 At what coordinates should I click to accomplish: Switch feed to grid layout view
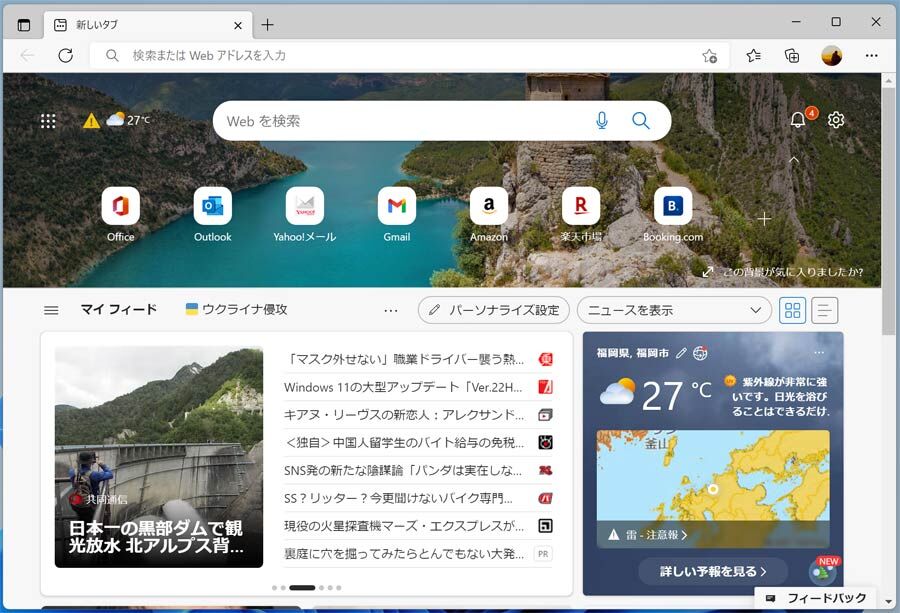click(792, 311)
